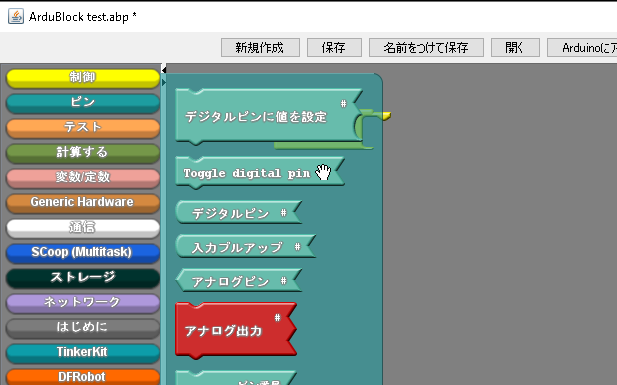Viewport: 617px width, 385px height.
Task: Click the 新規作成 (New) button
Action: (x=260, y=48)
